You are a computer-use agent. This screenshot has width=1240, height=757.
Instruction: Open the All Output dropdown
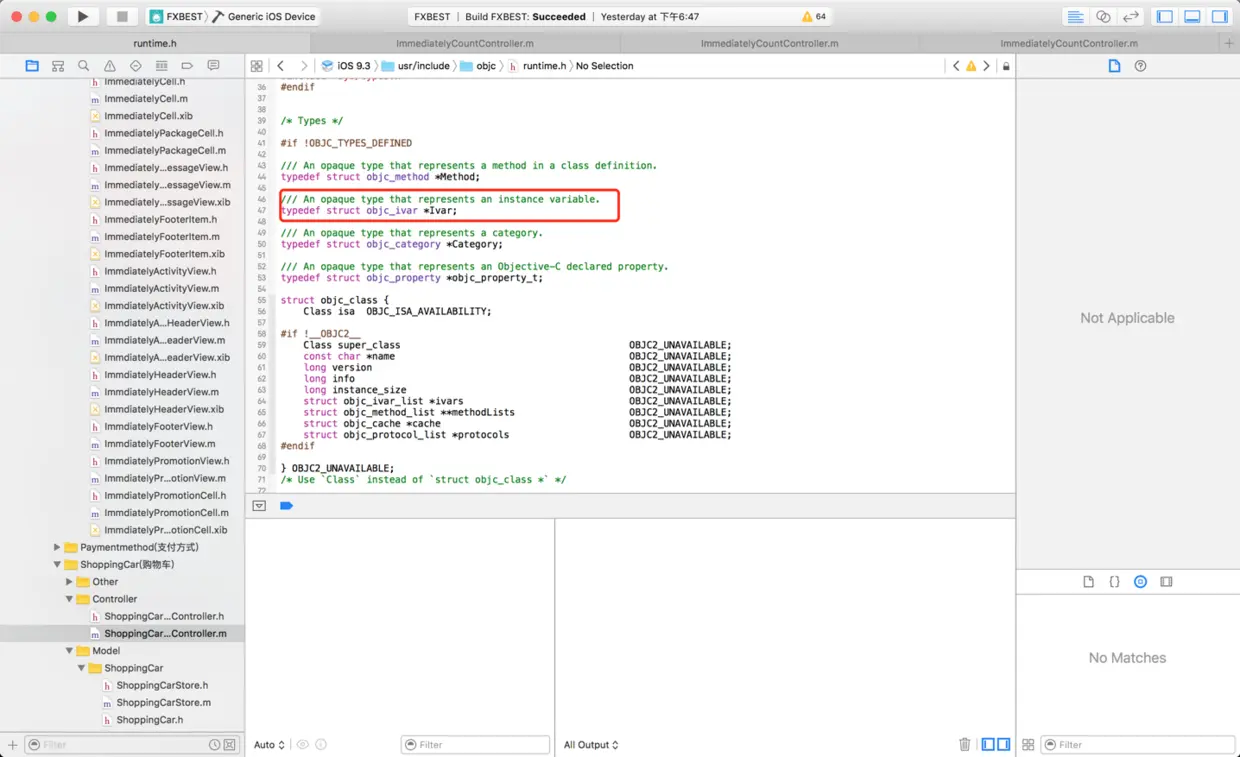pos(591,745)
